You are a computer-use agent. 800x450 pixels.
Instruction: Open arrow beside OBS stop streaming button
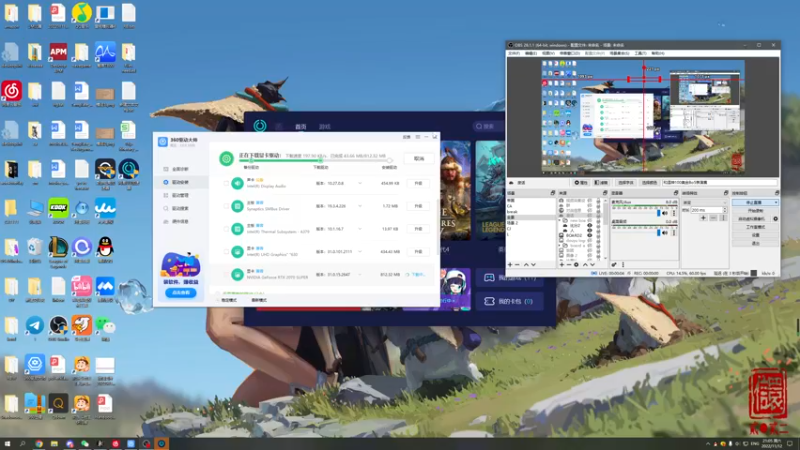coord(776,202)
